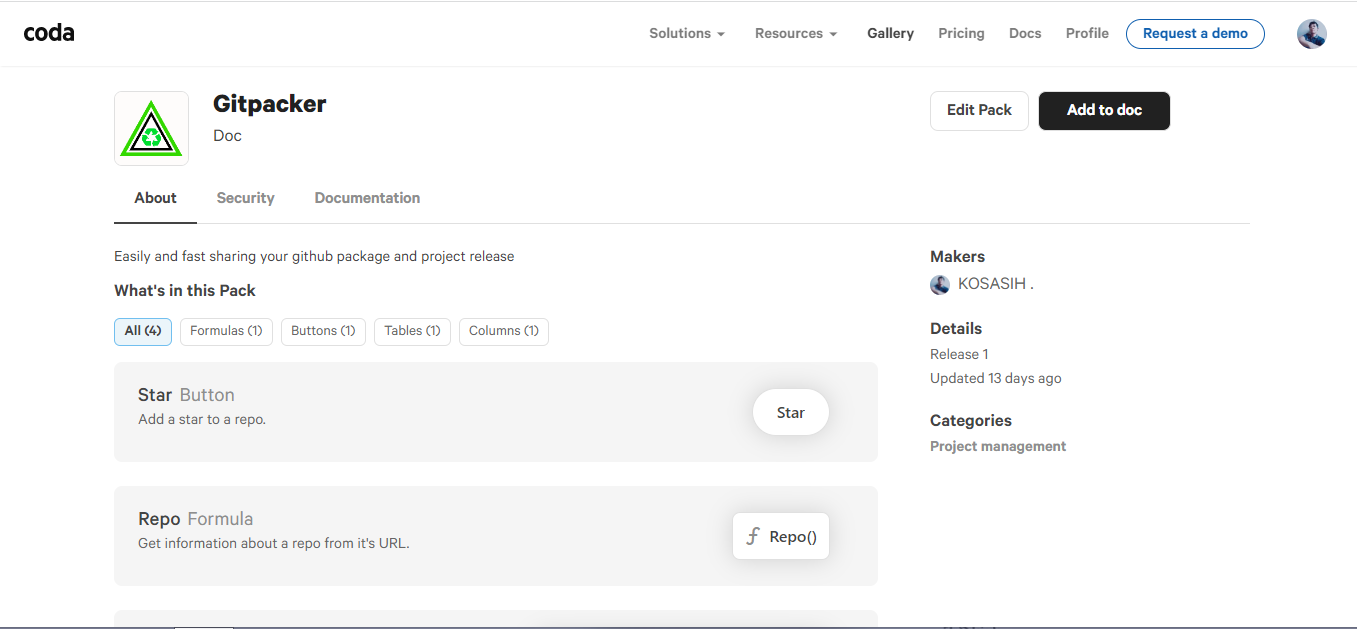Open the Project management category link
This screenshot has width=1357, height=629.
point(998,446)
